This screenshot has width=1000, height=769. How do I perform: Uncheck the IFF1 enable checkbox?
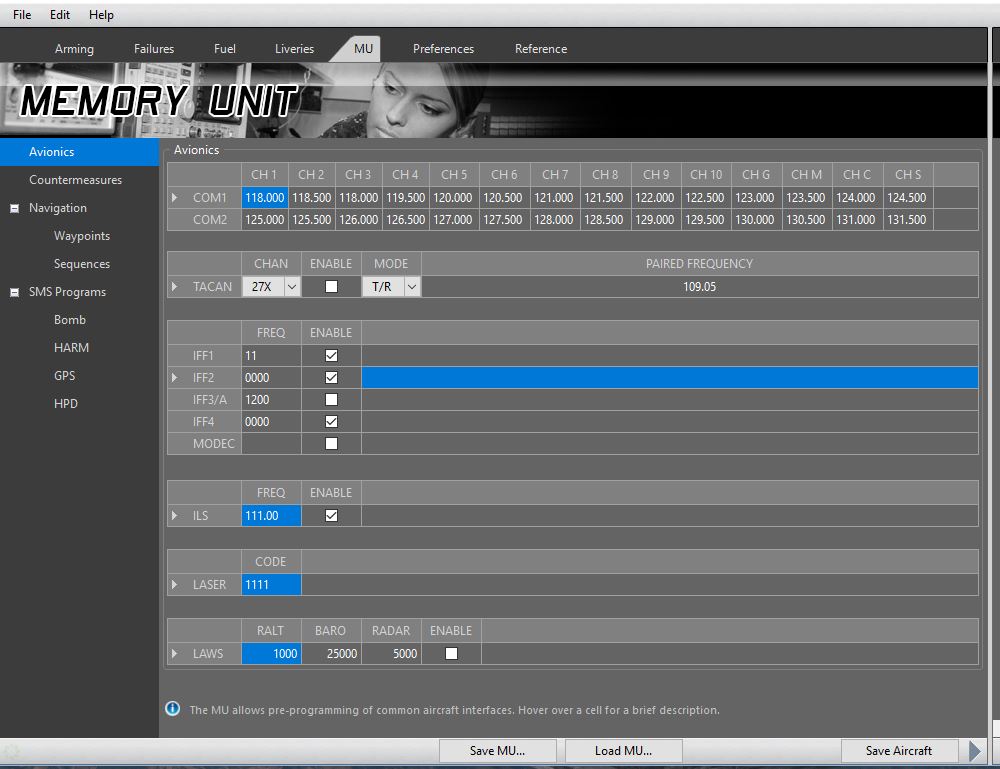pos(331,356)
